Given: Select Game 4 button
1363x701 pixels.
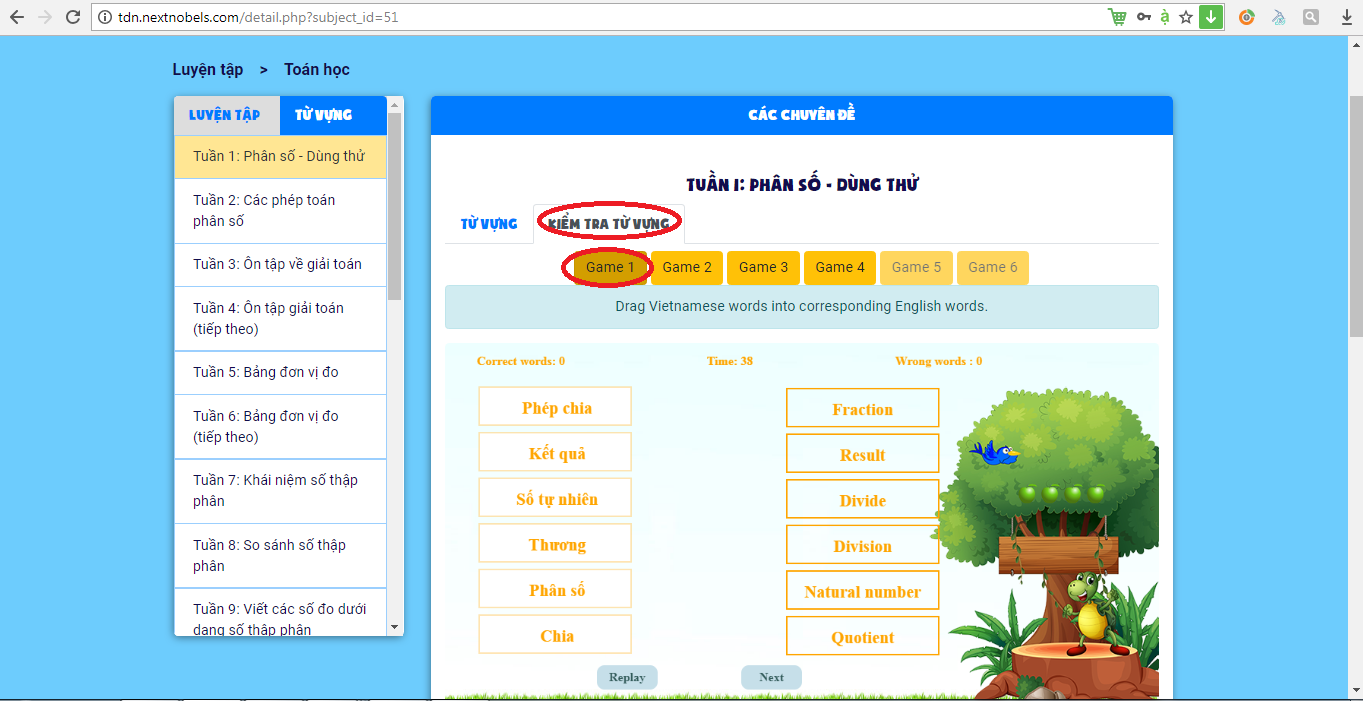Looking at the screenshot, I should [840, 267].
